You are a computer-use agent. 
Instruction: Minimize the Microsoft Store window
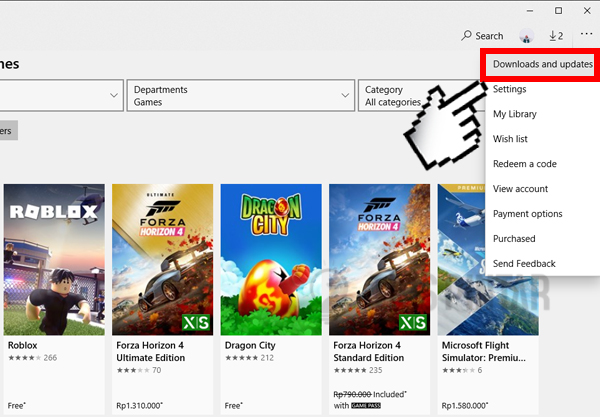pos(530,11)
